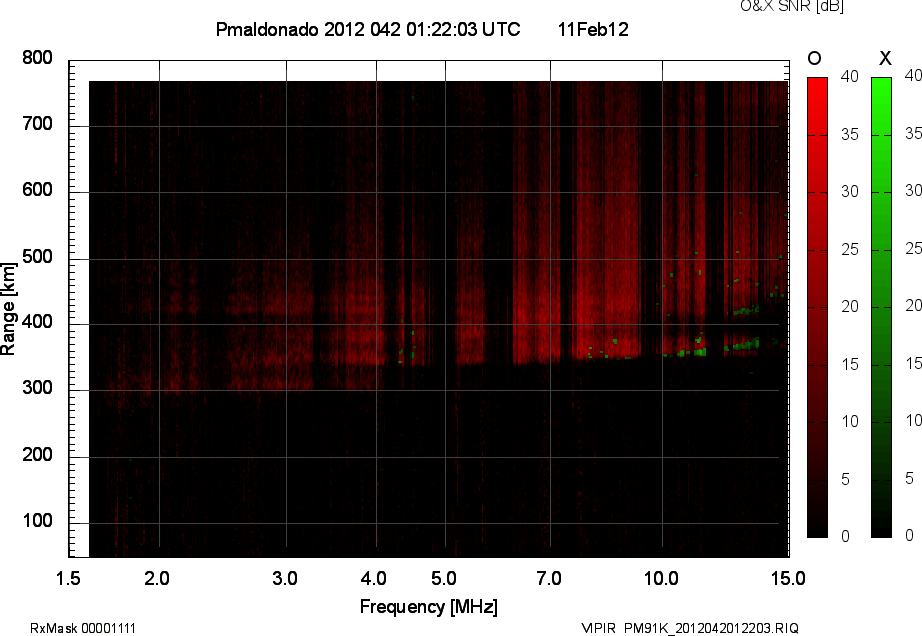Click the Frequency [MHz] axis label
The height and width of the screenshot is (636, 922).
(428, 606)
